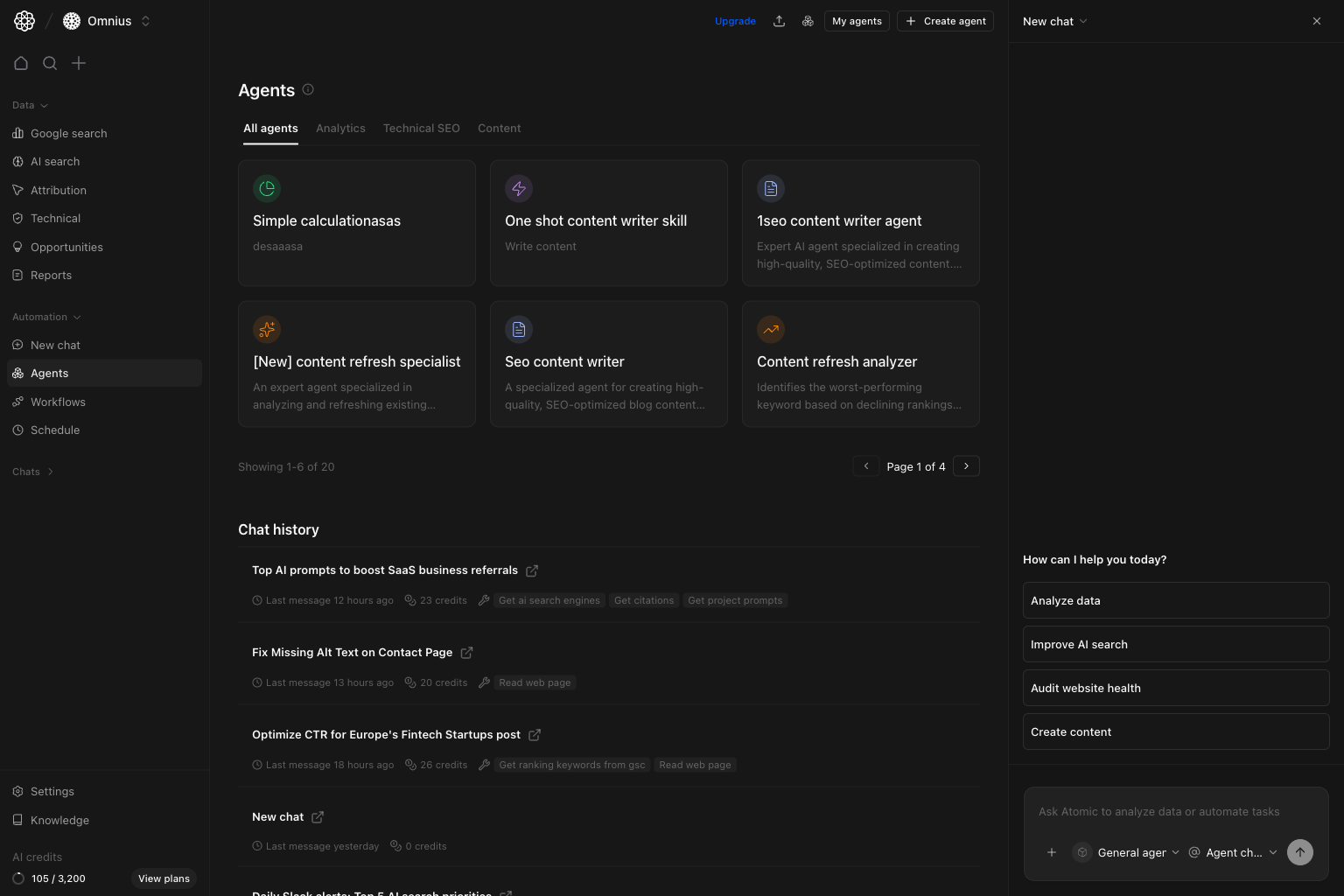Select the Reports sidebar item
Image resolution: width=1344 pixels, height=896 pixels.
(x=51, y=275)
